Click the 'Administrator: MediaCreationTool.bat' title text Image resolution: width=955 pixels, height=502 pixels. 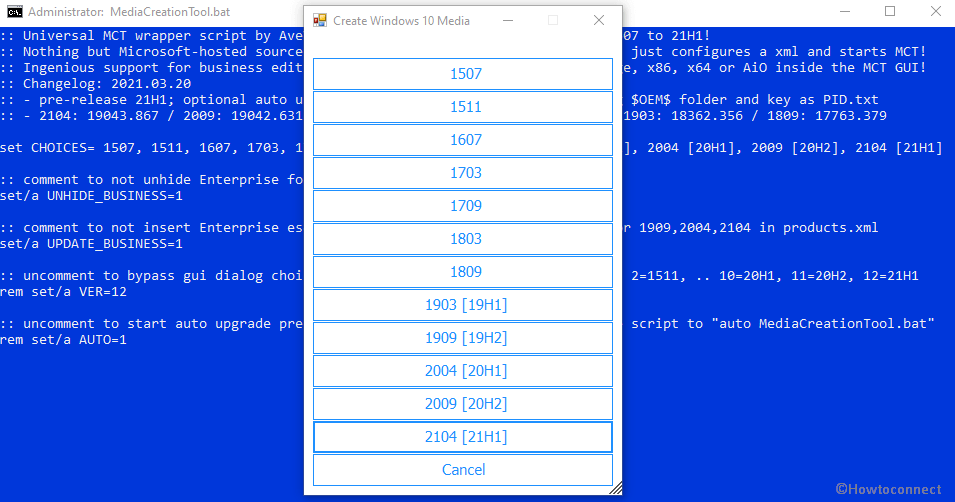point(129,12)
